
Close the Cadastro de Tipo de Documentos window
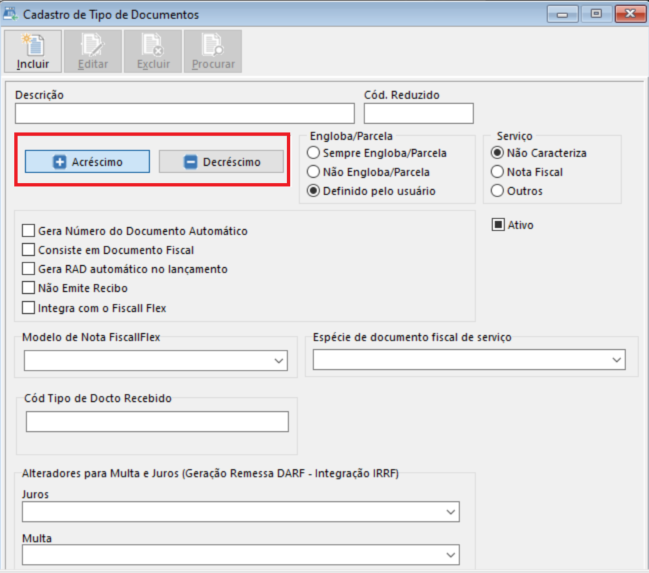(630, 14)
